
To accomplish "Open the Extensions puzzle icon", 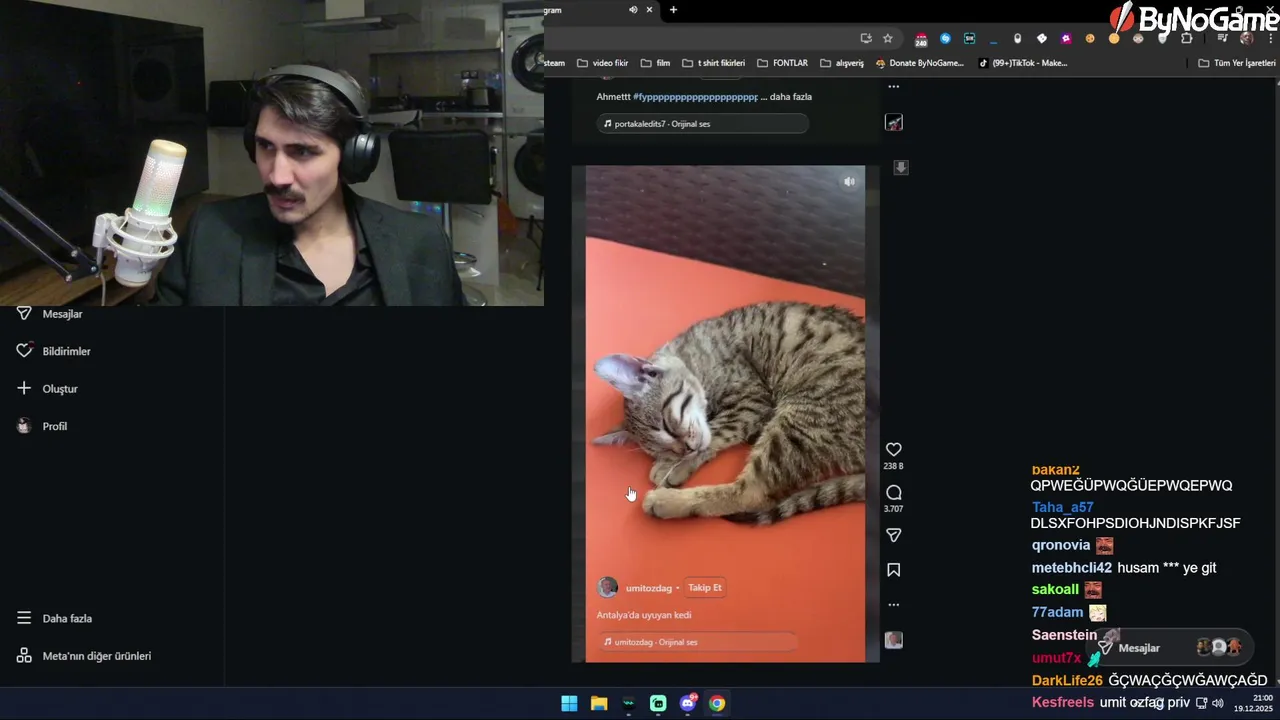I will (1187, 39).
